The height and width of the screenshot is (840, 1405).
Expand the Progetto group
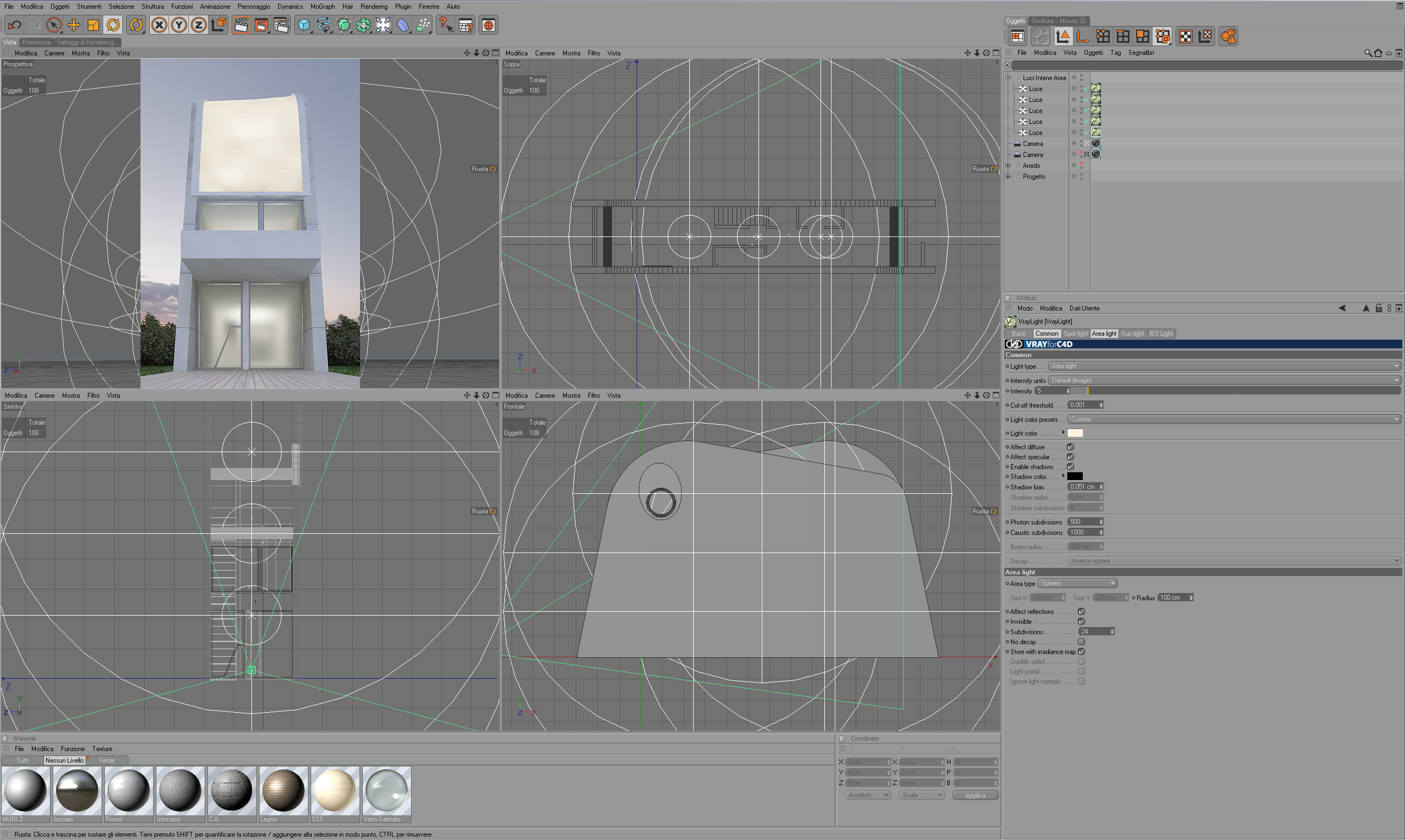[x=1008, y=177]
